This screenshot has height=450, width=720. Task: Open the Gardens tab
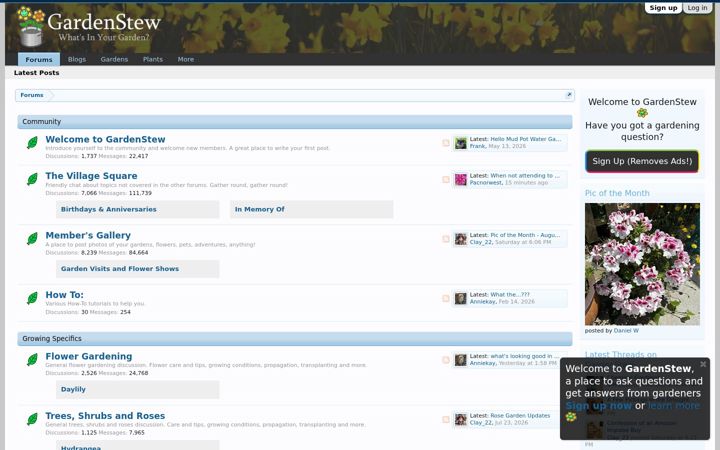[114, 59]
